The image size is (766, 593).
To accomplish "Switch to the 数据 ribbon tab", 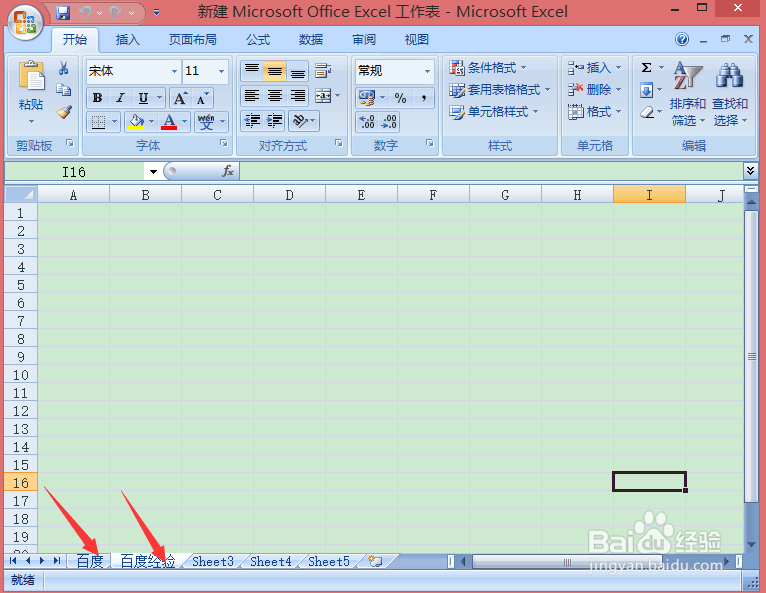I will [x=311, y=40].
